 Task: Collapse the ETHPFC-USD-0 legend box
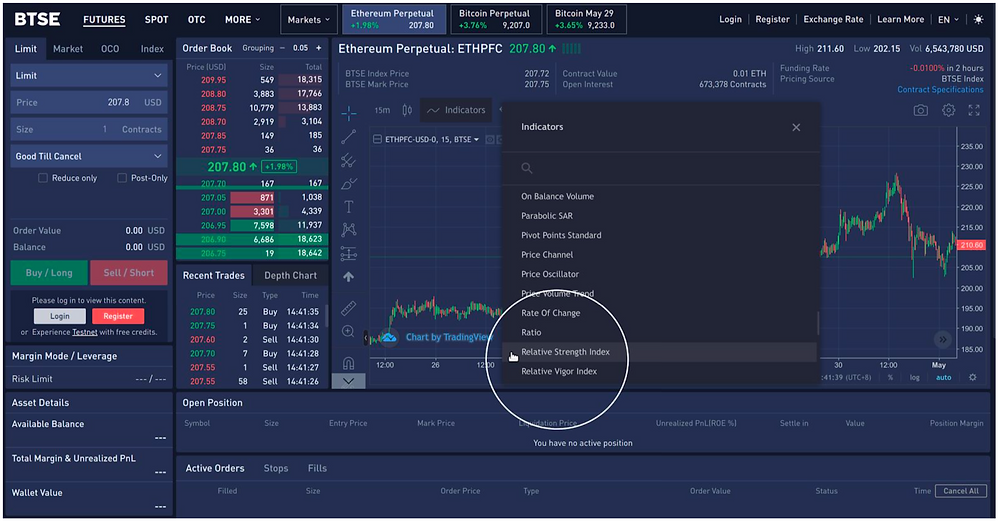coord(378,139)
